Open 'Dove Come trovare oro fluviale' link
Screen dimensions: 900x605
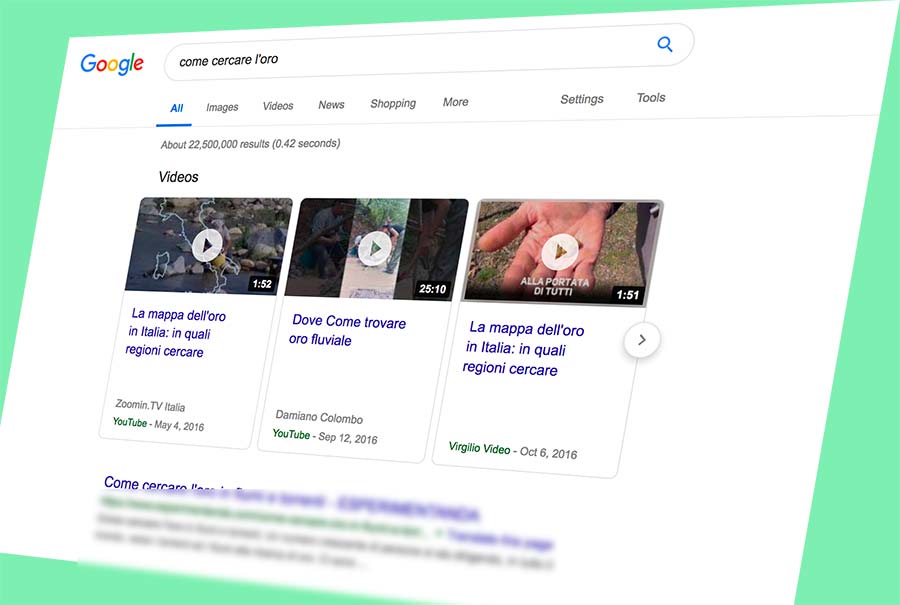347,331
